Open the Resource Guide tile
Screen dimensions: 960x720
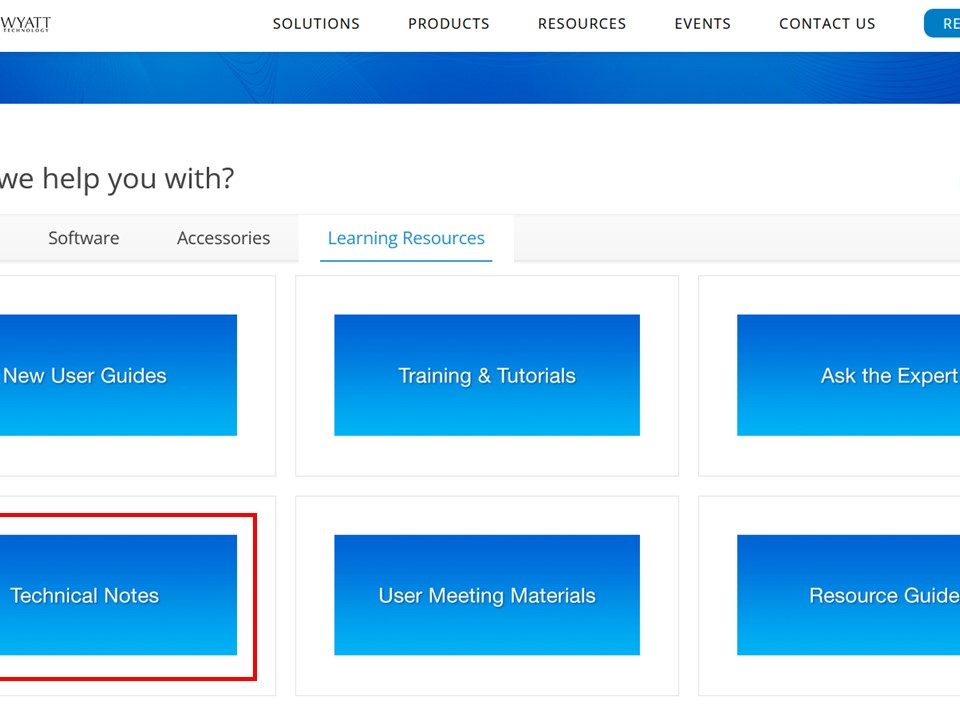pos(848,595)
